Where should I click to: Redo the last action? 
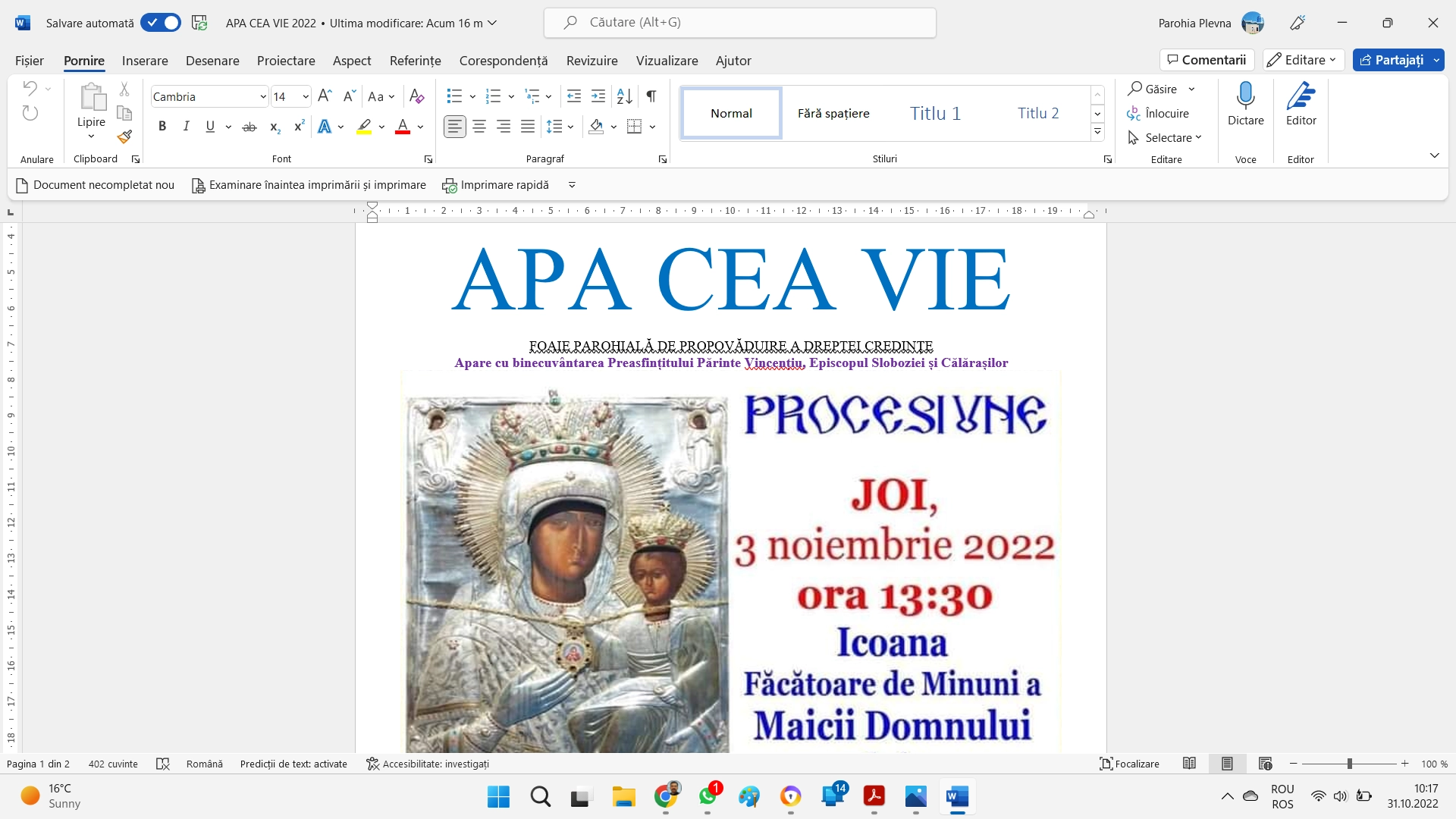coord(30,113)
